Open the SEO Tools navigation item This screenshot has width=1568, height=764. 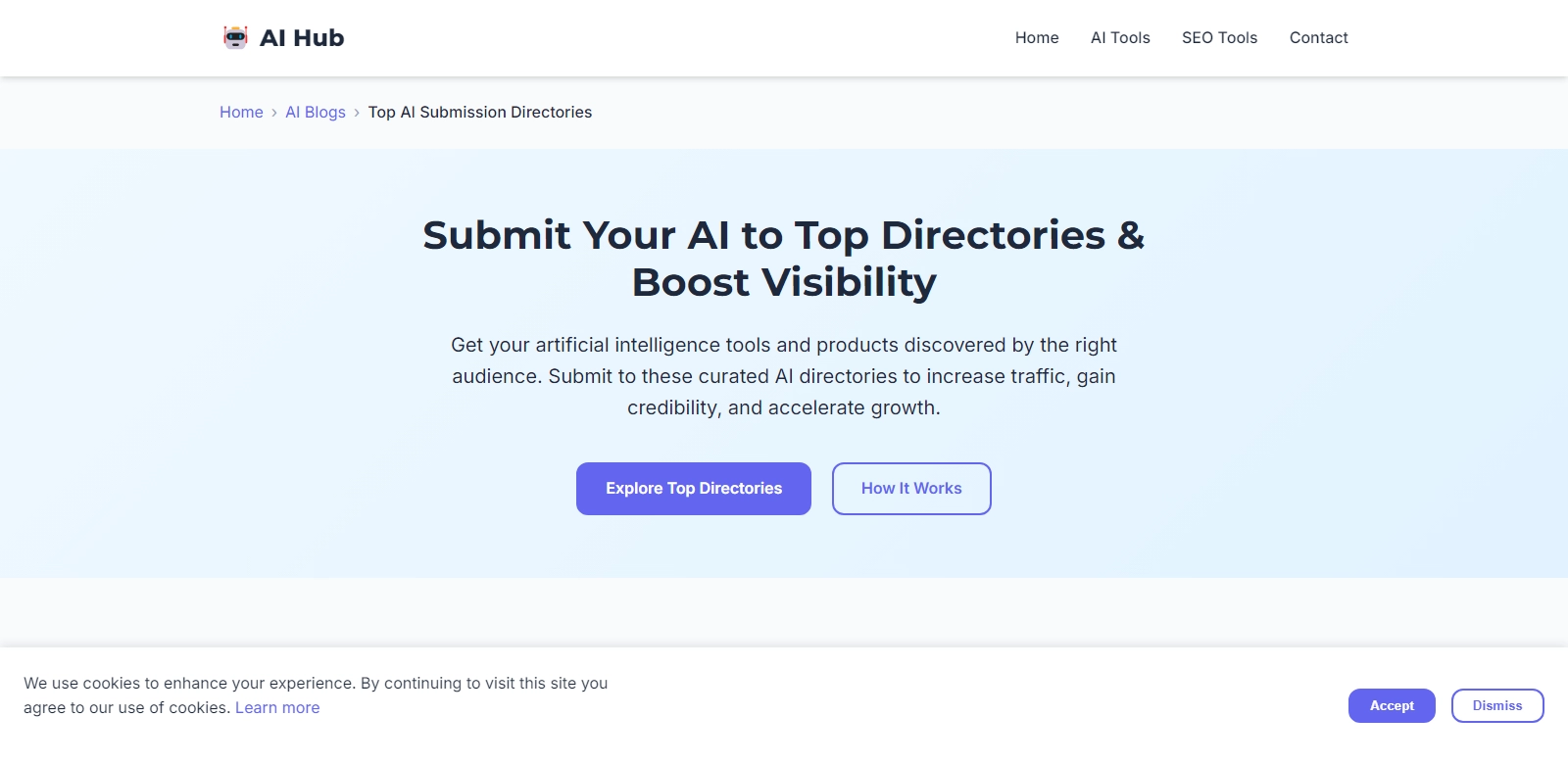click(x=1219, y=38)
